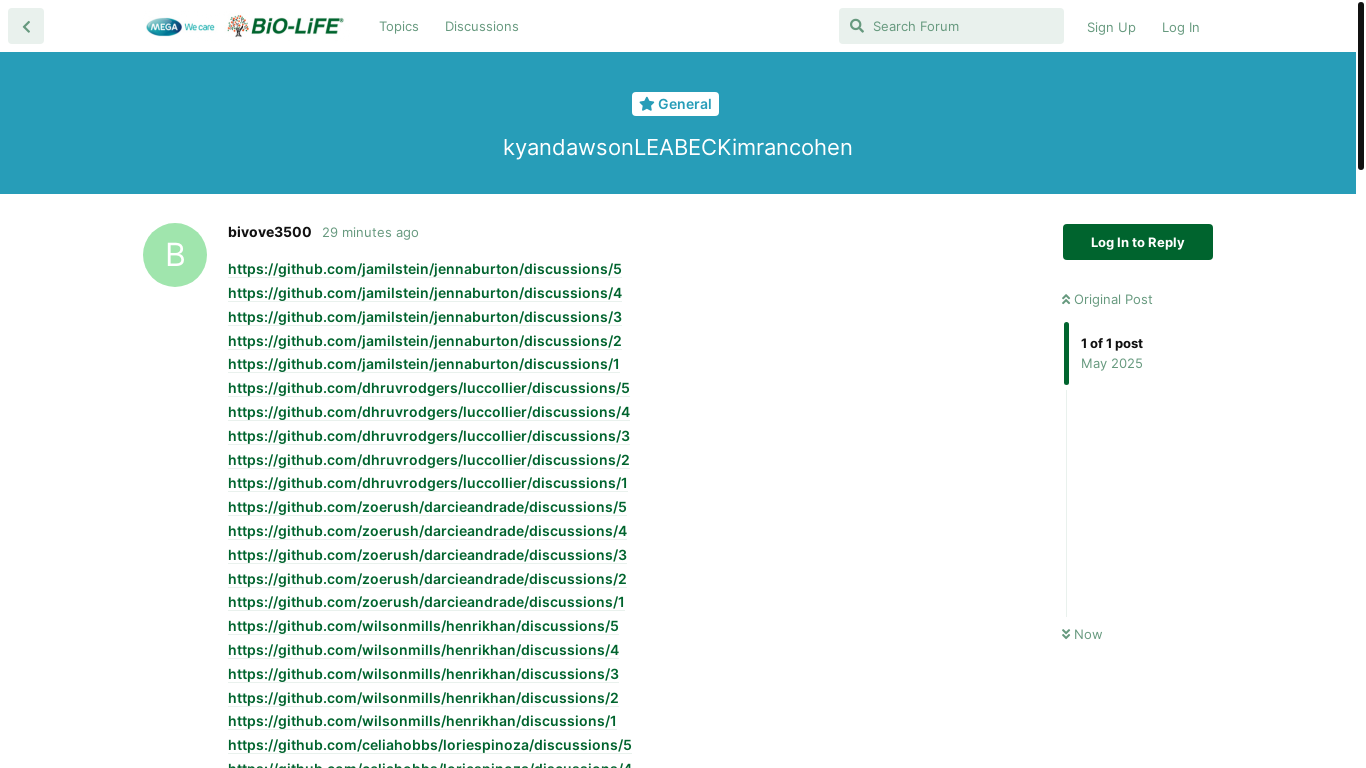The height and width of the screenshot is (768, 1366).
Task: Open zoerush/darcieandrade discussions/5 link
Action: (x=427, y=507)
